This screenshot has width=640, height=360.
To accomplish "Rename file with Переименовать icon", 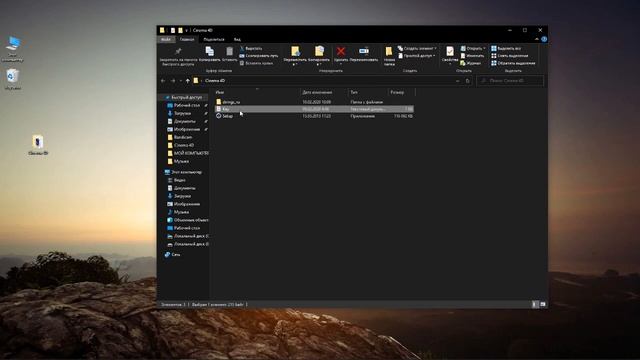I will [x=364, y=54].
